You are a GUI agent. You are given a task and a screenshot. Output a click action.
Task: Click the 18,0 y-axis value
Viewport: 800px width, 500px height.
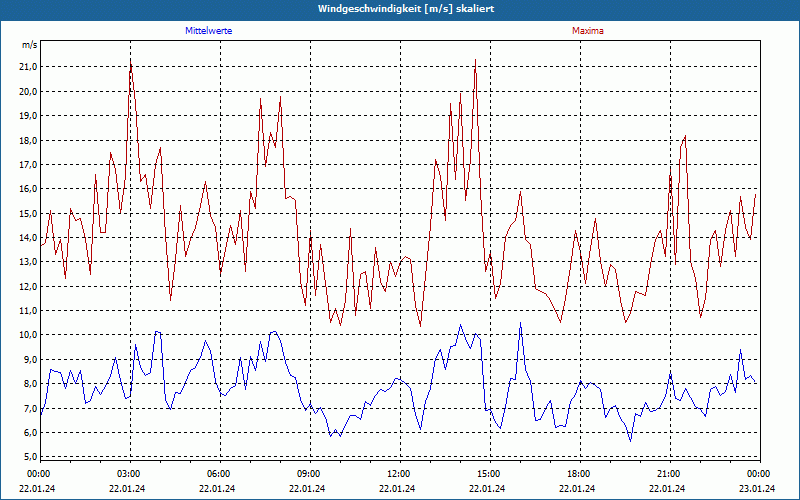coord(29,140)
